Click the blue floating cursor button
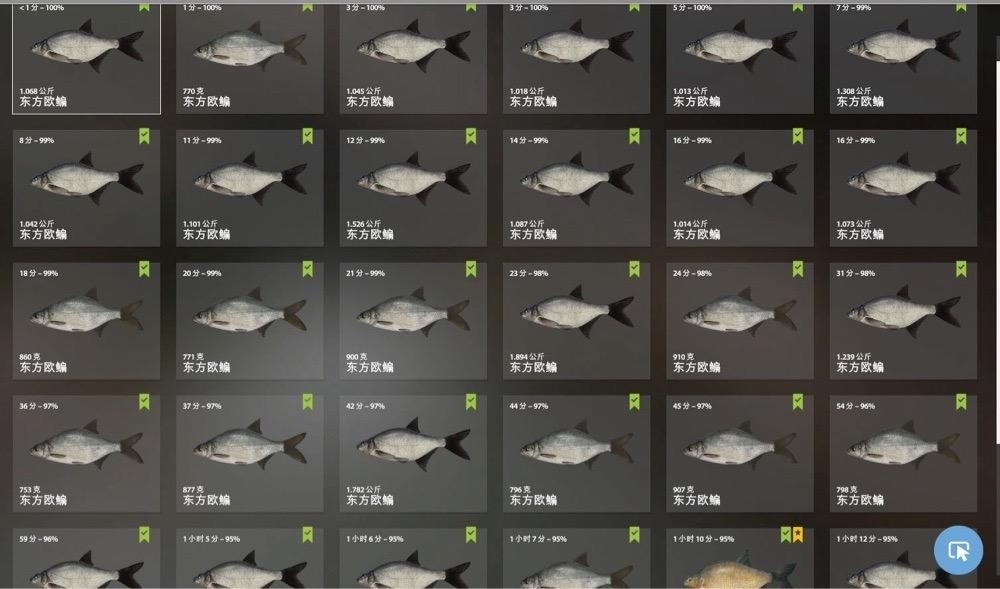1000x589 pixels. coord(958,550)
